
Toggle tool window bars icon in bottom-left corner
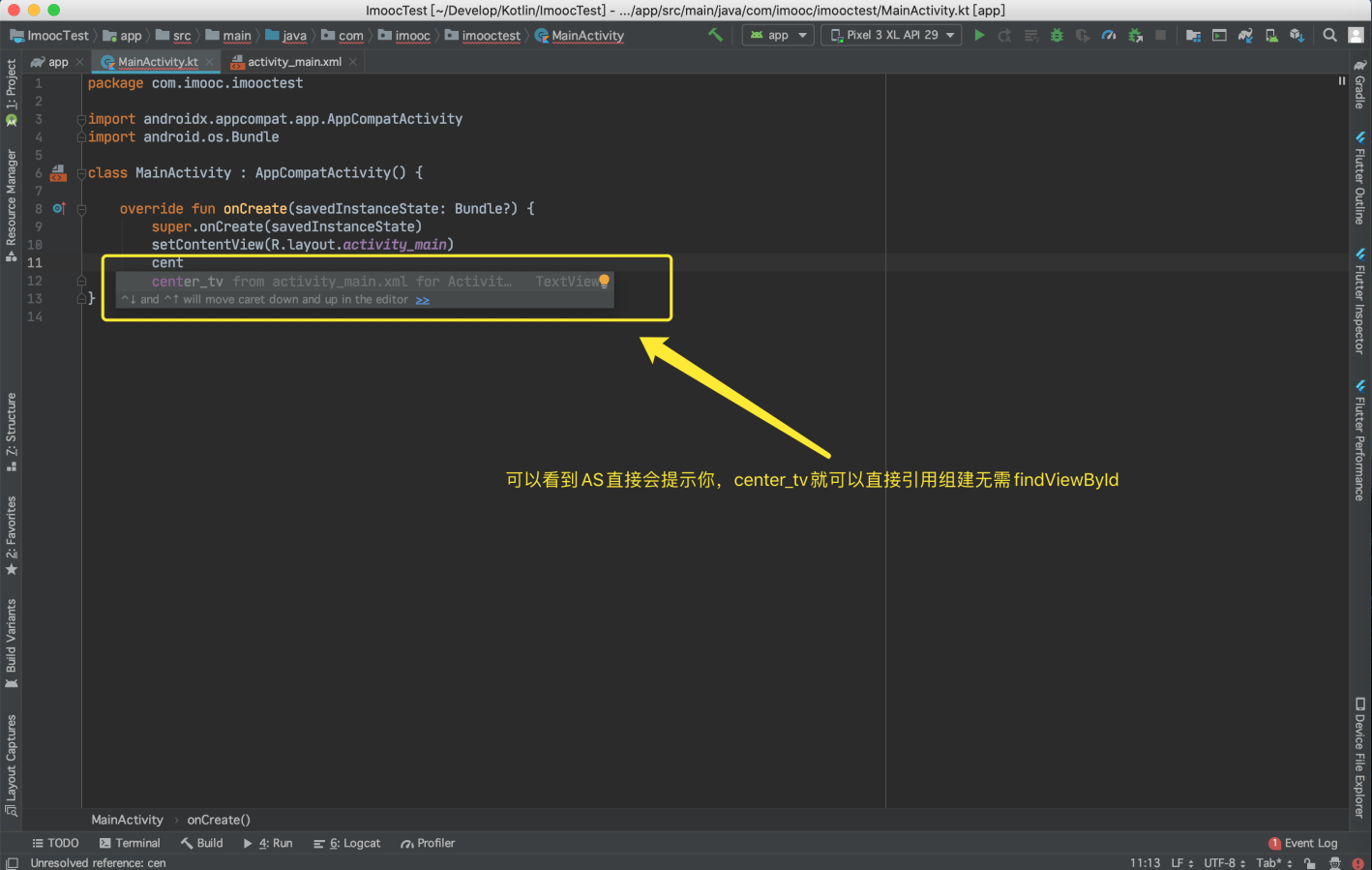pyautogui.click(x=12, y=863)
